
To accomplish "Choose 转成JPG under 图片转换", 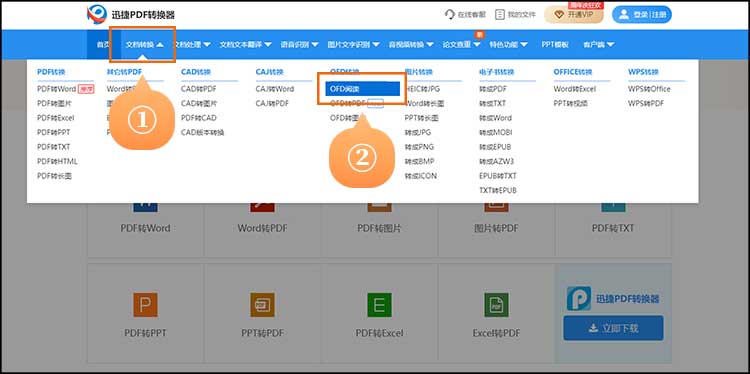I will [418, 132].
